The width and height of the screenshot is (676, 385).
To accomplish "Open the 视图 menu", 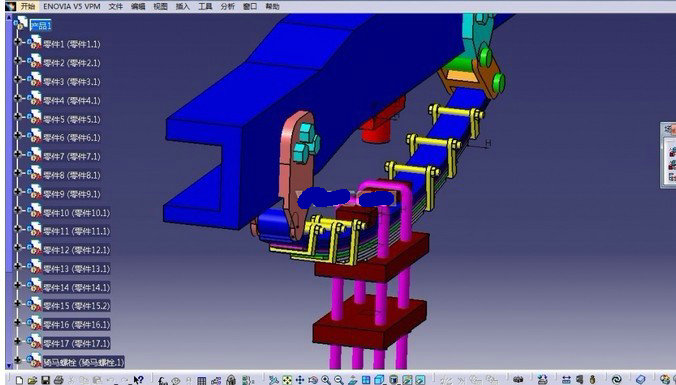I will point(160,6).
